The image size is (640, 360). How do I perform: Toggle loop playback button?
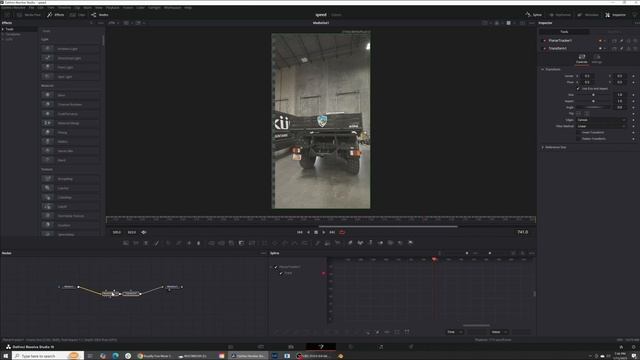coord(342,232)
